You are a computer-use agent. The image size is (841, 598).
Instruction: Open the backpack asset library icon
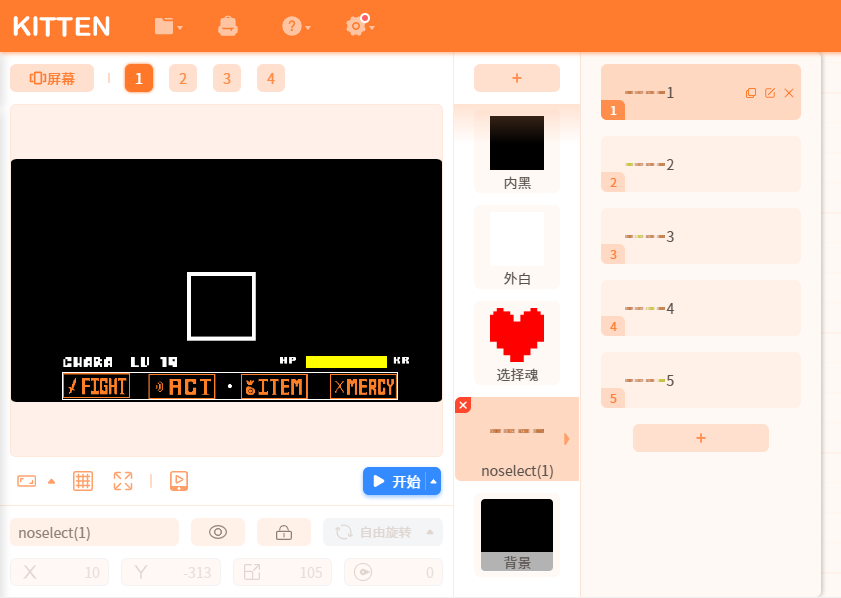pos(228,26)
